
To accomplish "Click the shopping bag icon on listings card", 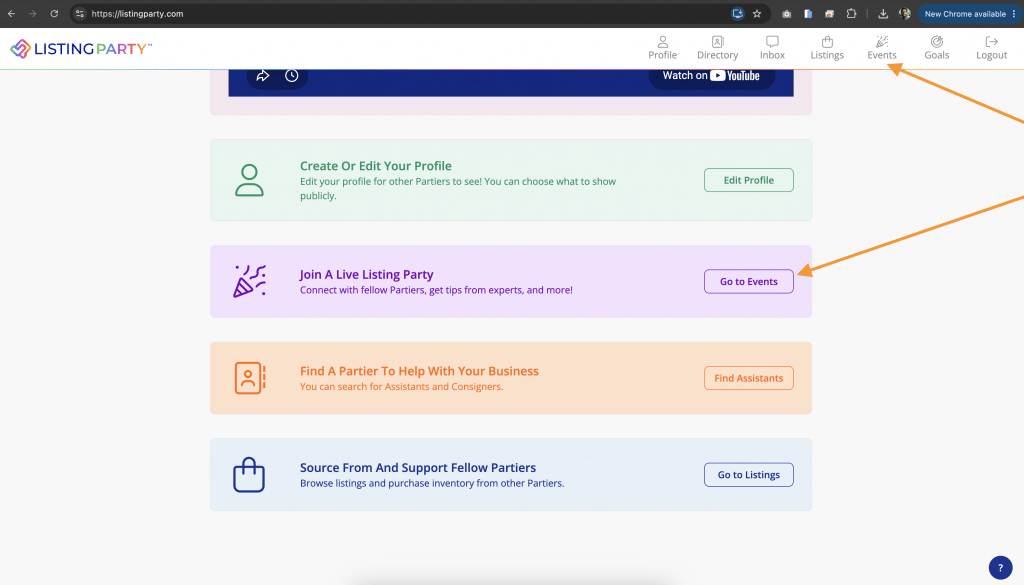I will click(249, 475).
